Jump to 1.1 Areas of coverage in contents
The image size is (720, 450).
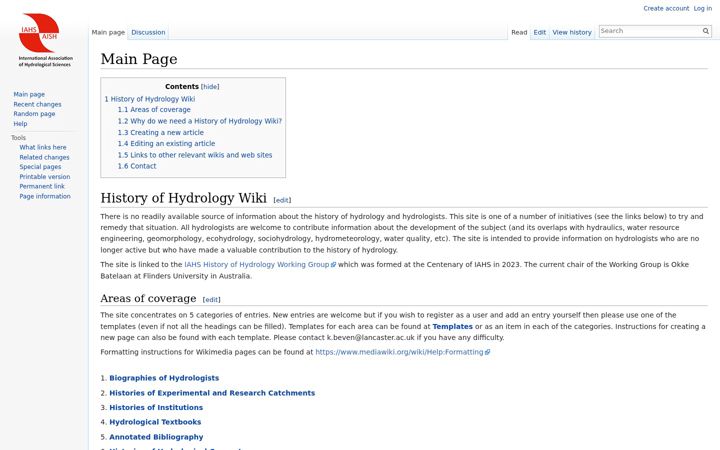coord(154,110)
